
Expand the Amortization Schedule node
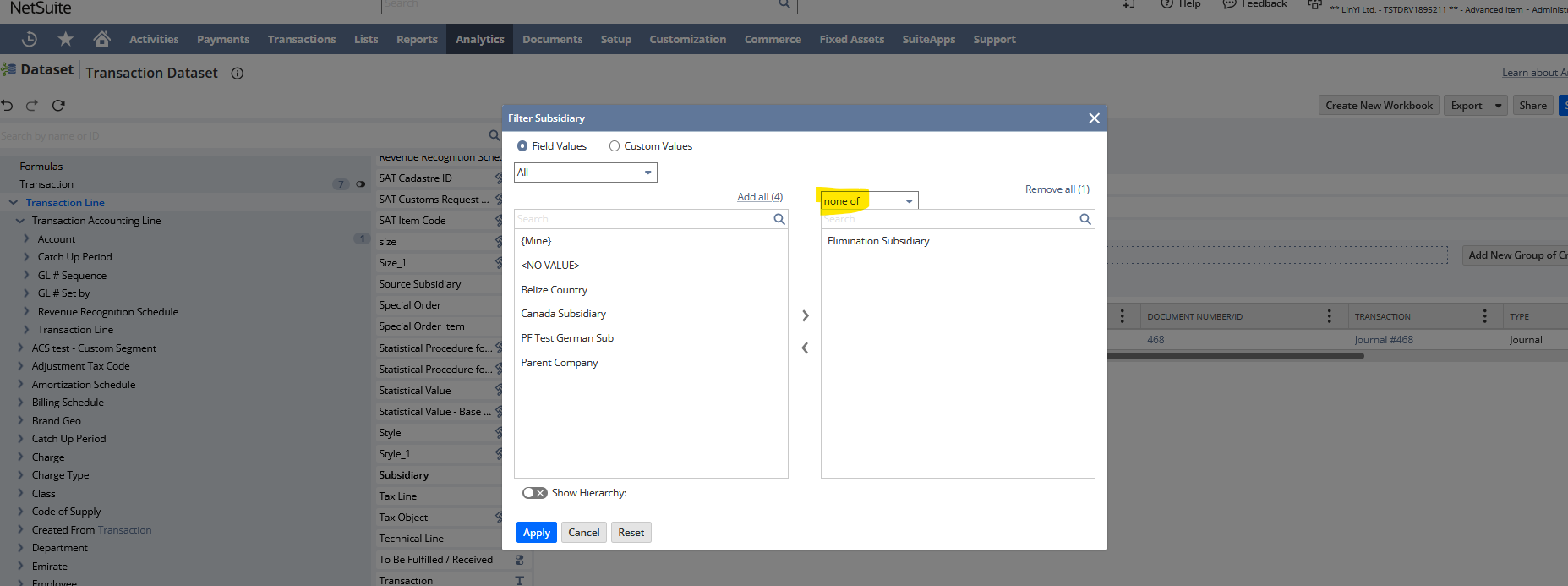tap(20, 385)
